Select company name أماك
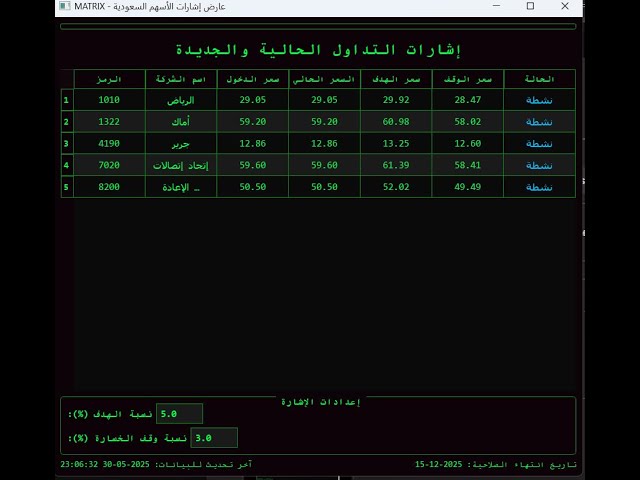The height and width of the screenshot is (480, 640). [181, 122]
